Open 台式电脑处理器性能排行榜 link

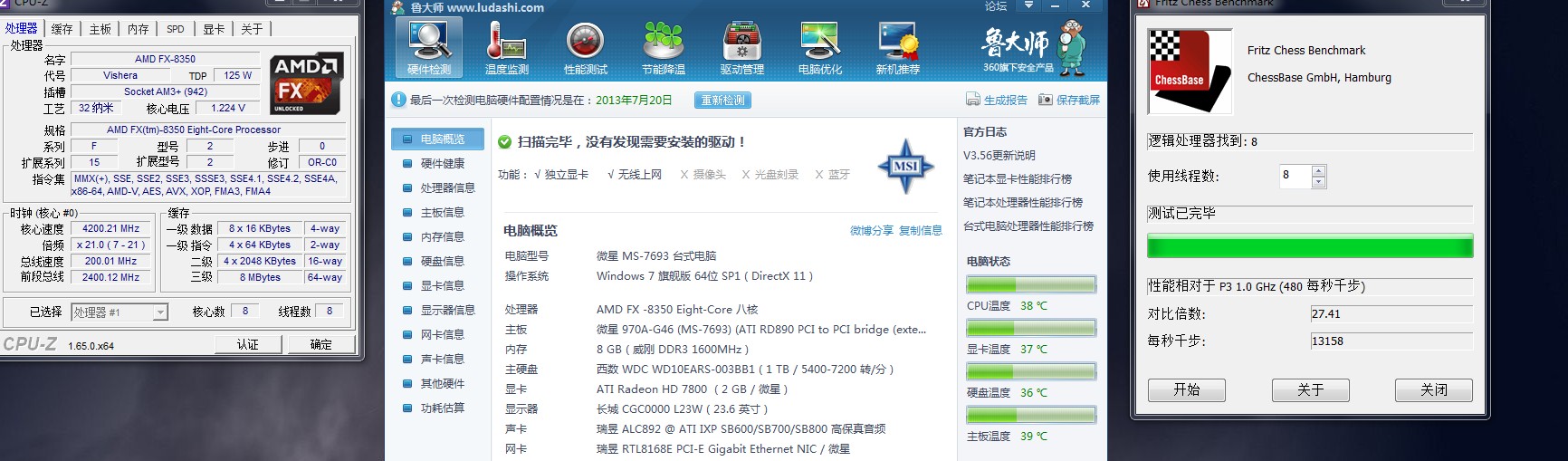tap(1028, 226)
